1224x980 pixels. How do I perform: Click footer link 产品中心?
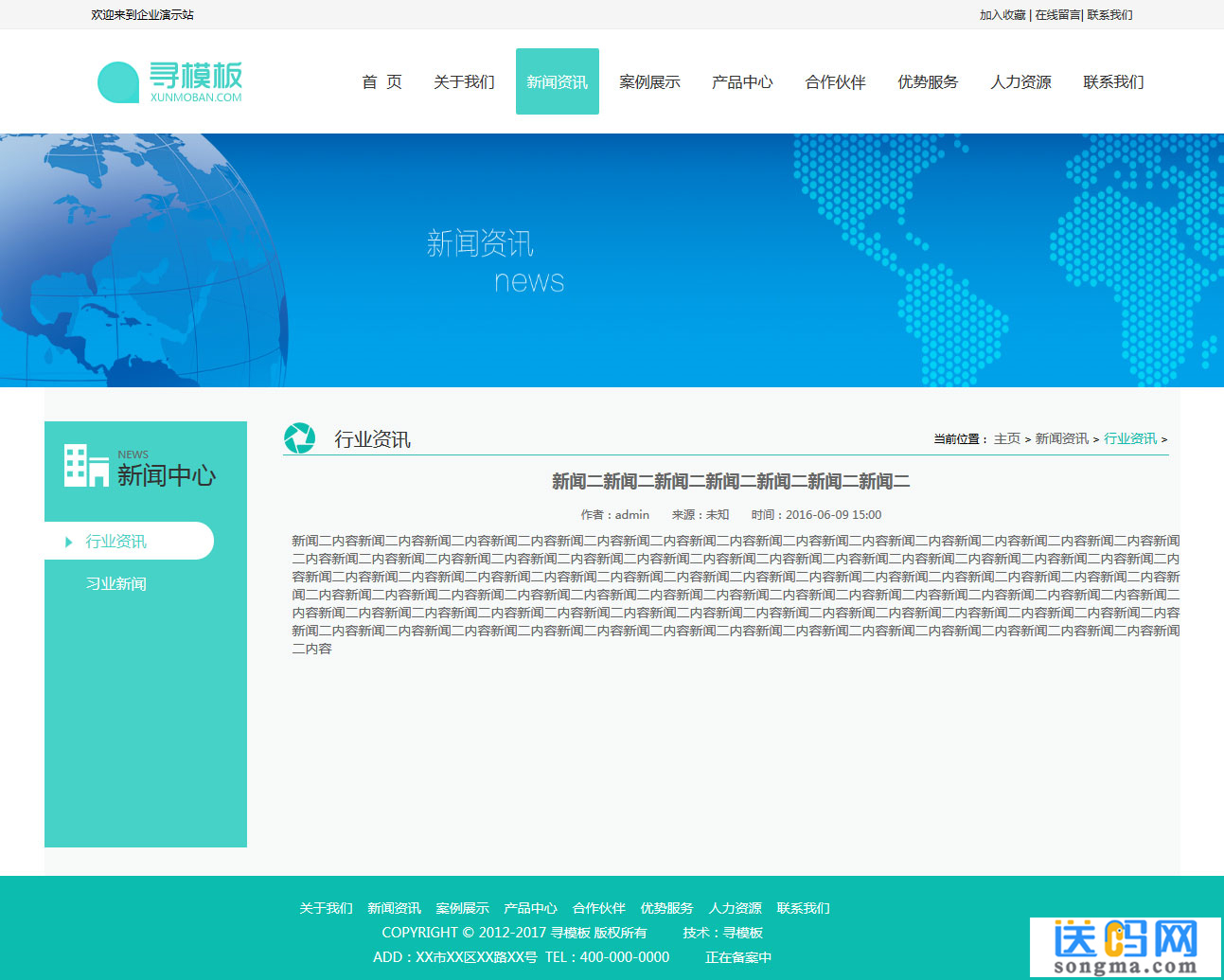point(530,908)
